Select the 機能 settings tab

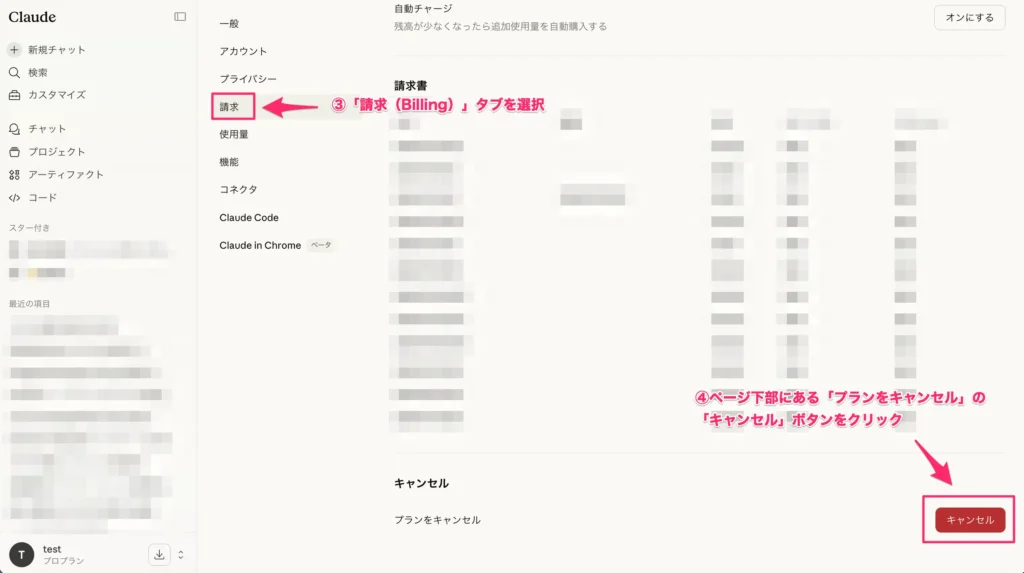click(x=229, y=161)
